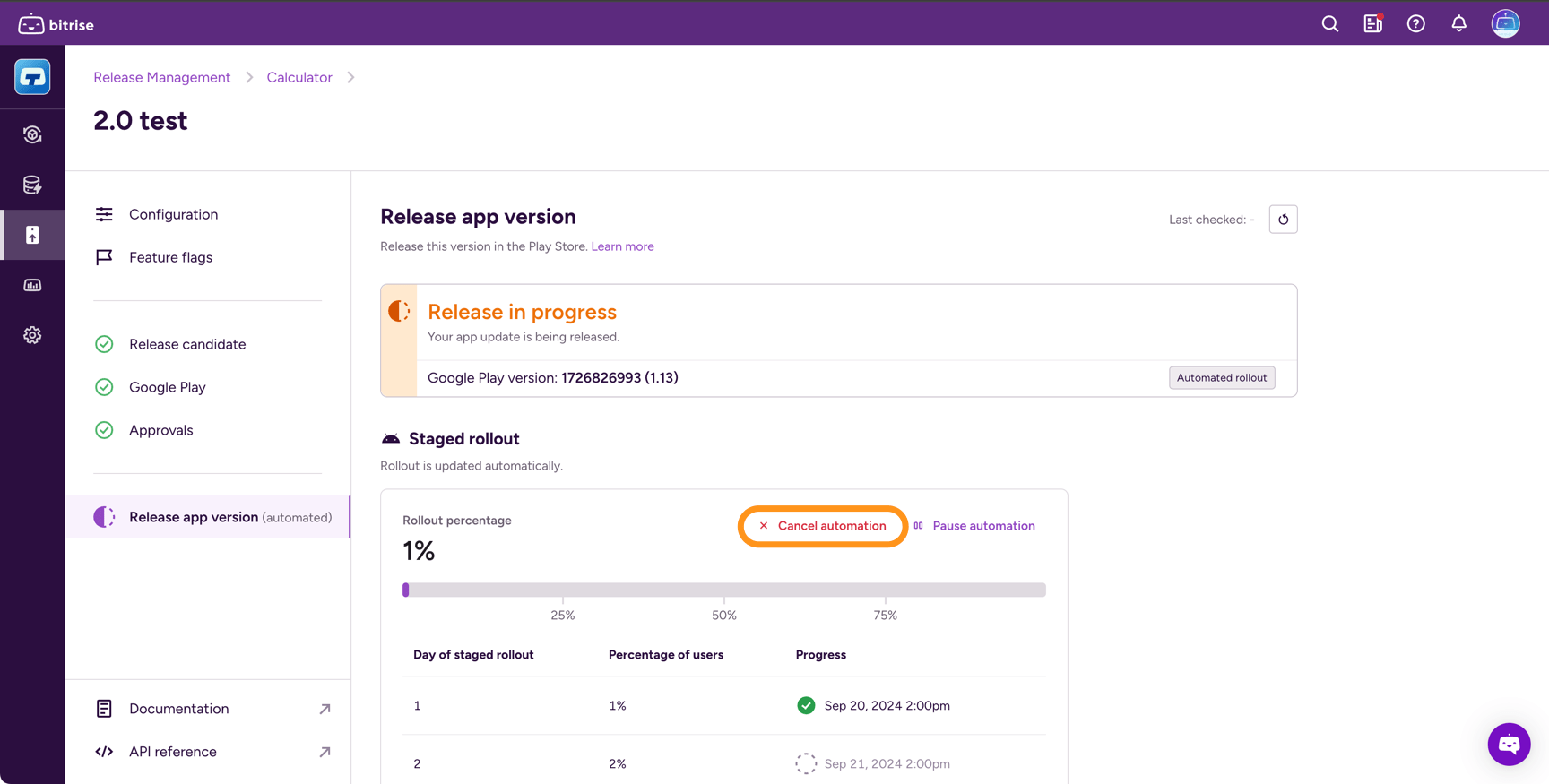
Task: Click the rollout percentage progress bar
Action: (x=723, y=590)
